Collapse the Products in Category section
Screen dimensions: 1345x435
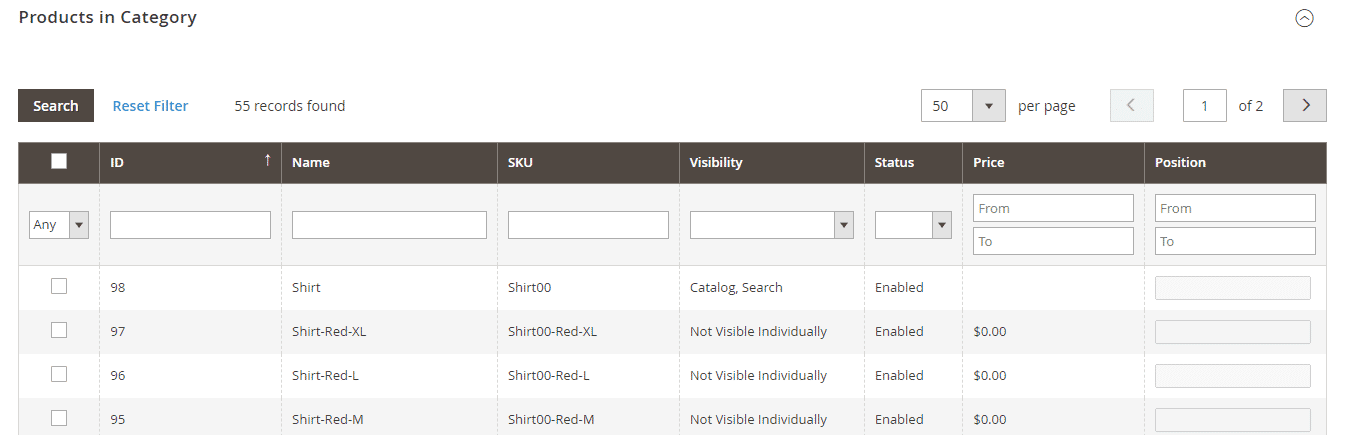tap(1304, 18)
